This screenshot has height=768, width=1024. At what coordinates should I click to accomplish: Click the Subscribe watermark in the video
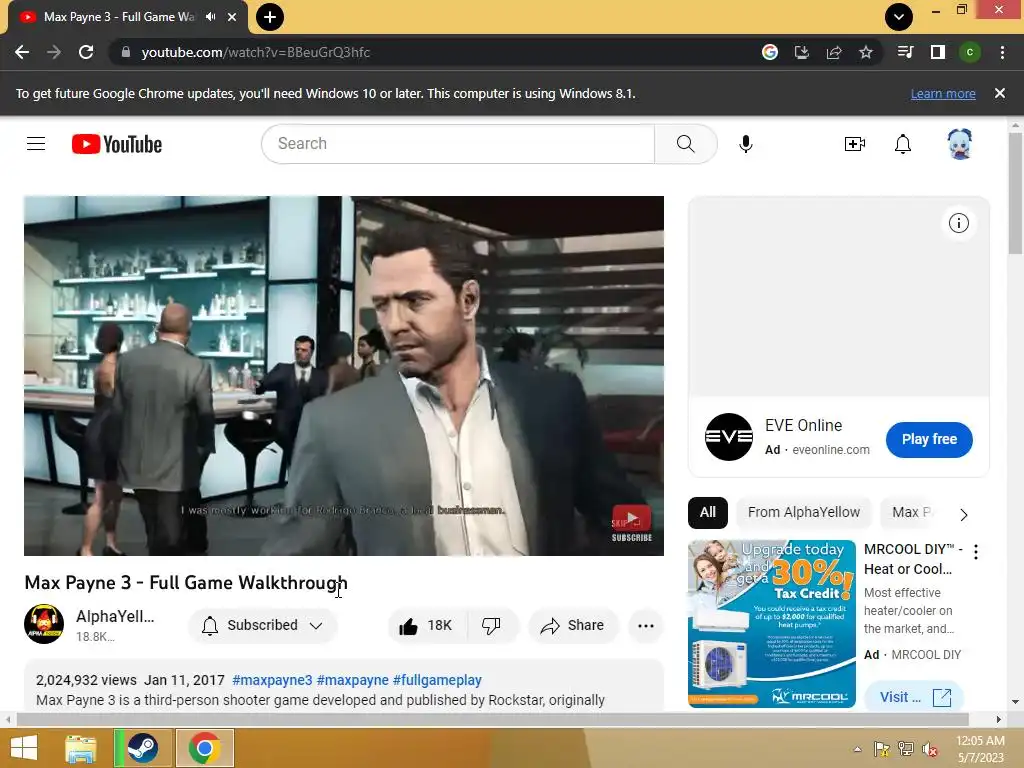[632, 523]
